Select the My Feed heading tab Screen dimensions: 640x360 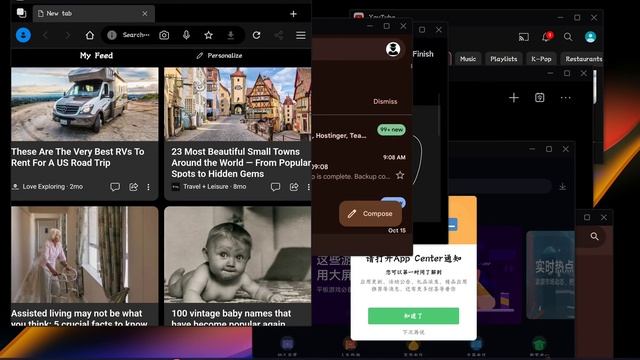[96, 56]
